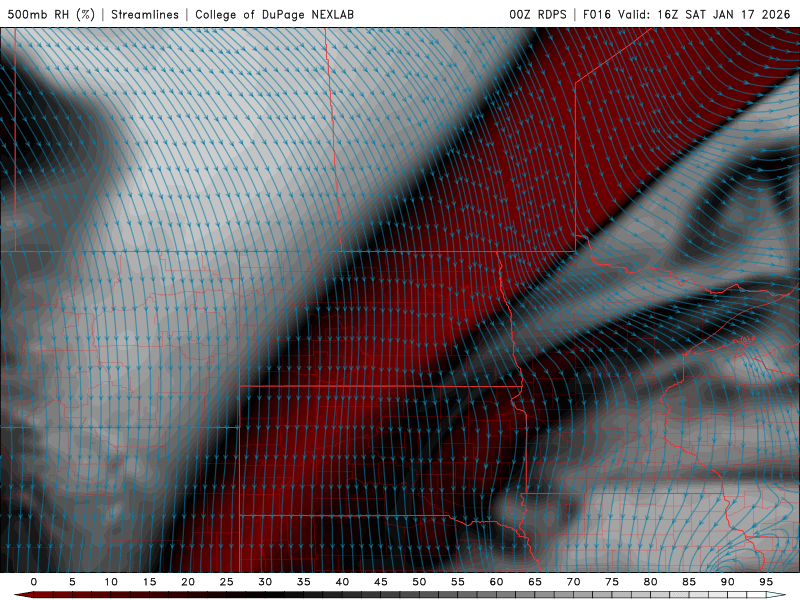Click the colorbar label '50'

coord(419,582)
